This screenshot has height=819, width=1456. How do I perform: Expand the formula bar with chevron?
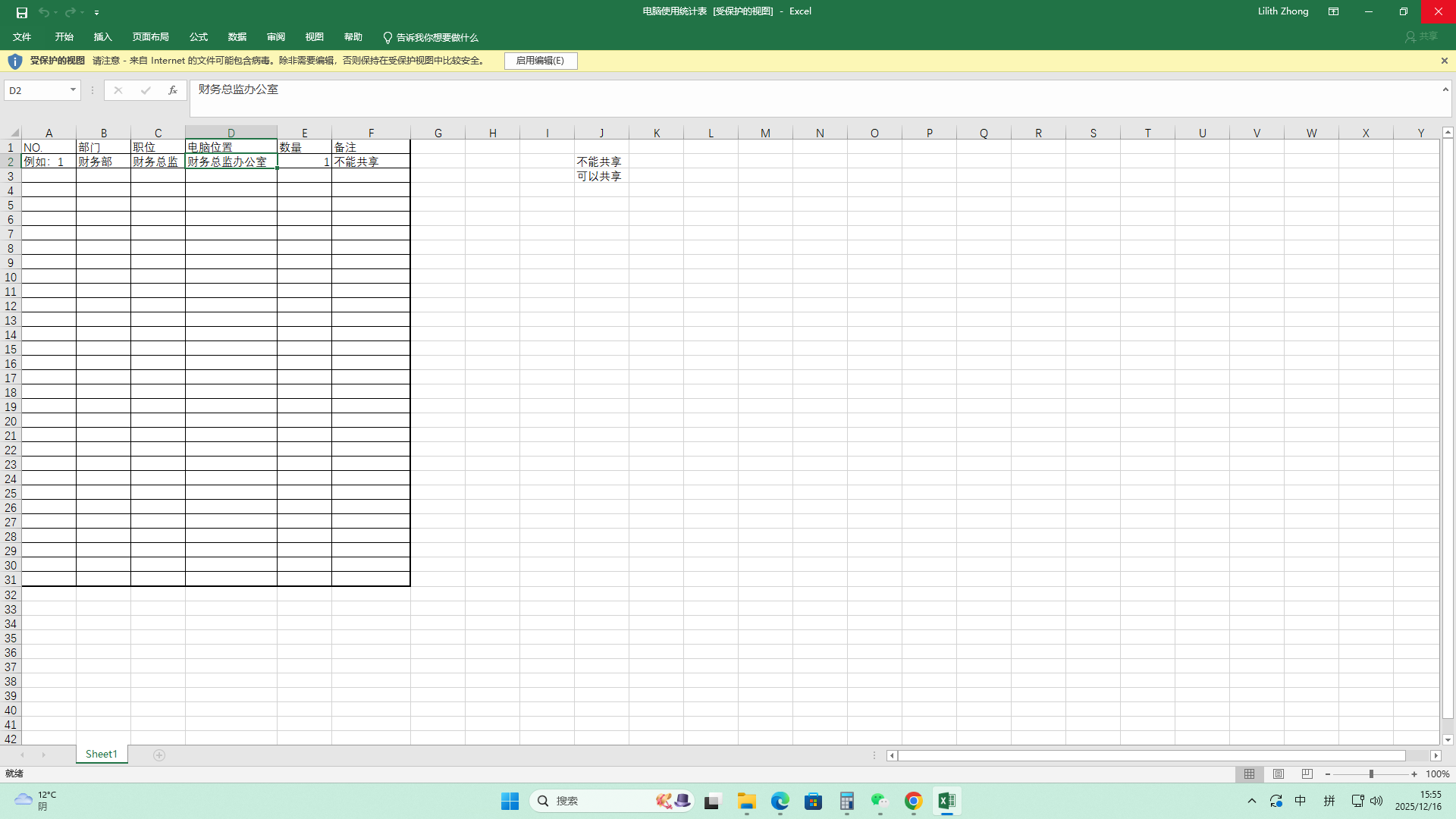point(1445,89)
